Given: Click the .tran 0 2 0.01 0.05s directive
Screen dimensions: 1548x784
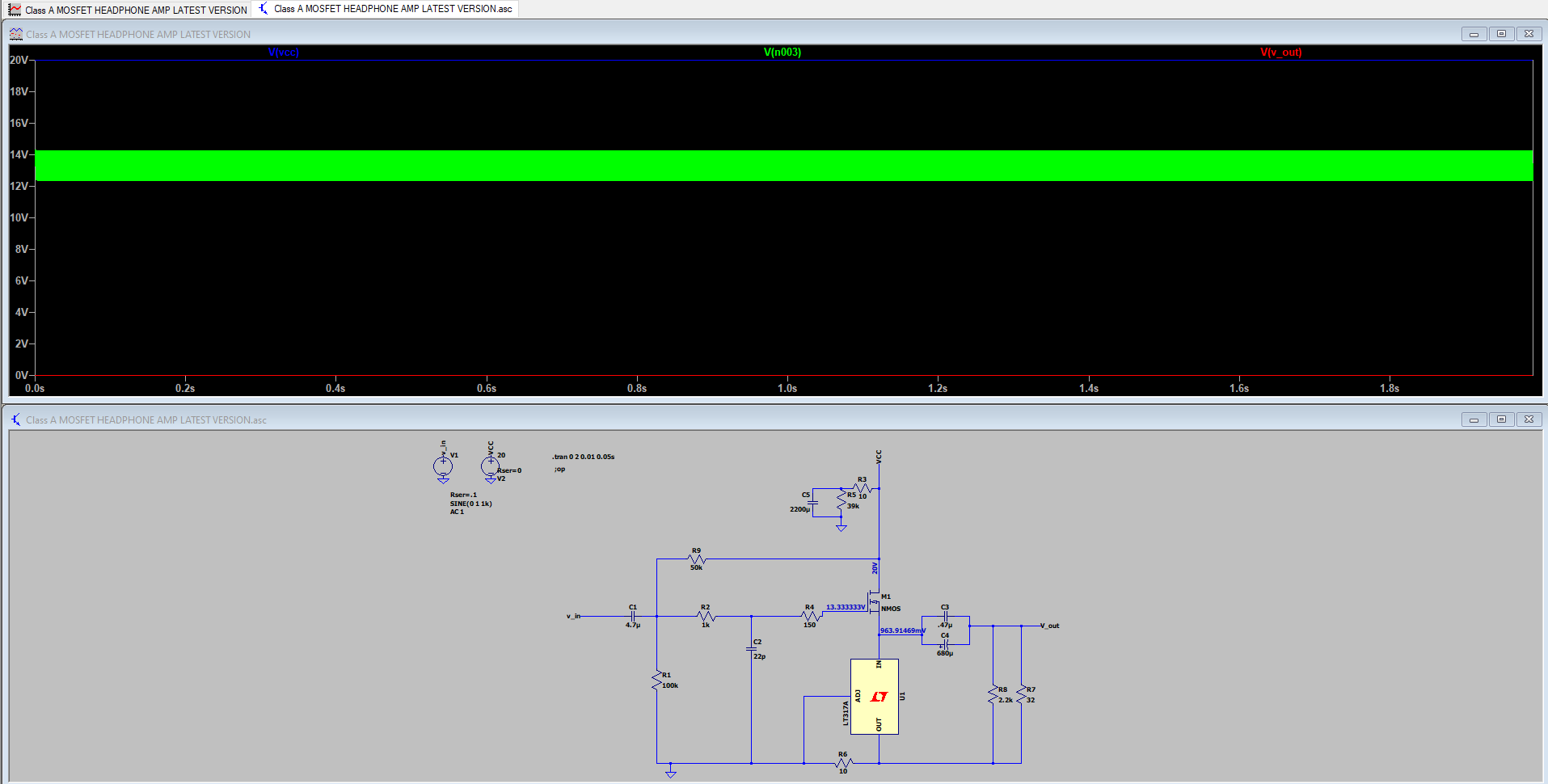Looking at the screenshot, I should pyautogui.click(x=584, y=457).
